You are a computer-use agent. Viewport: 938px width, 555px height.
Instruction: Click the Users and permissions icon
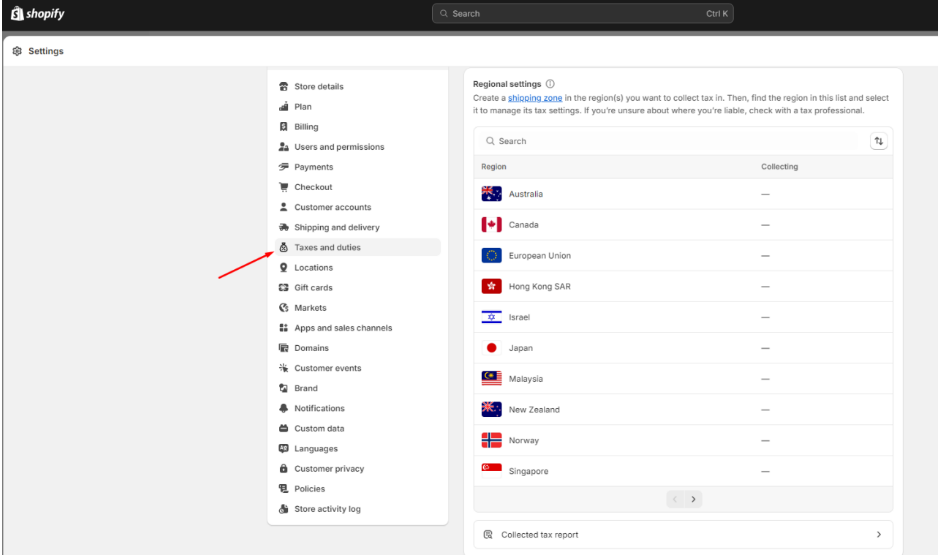pyautogui.click(x=284, y=147)
